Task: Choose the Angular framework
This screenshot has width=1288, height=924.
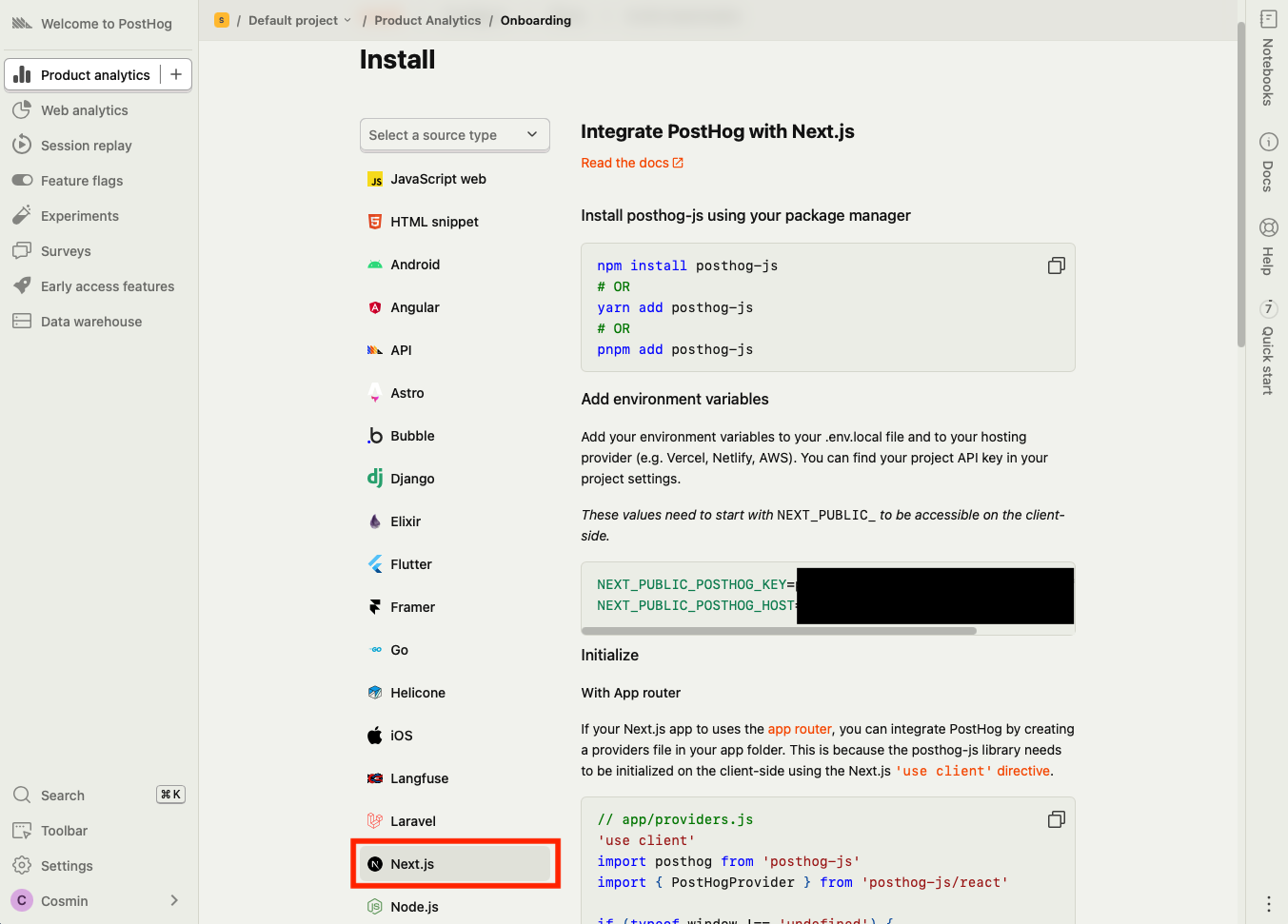Action: click(455, 307)
